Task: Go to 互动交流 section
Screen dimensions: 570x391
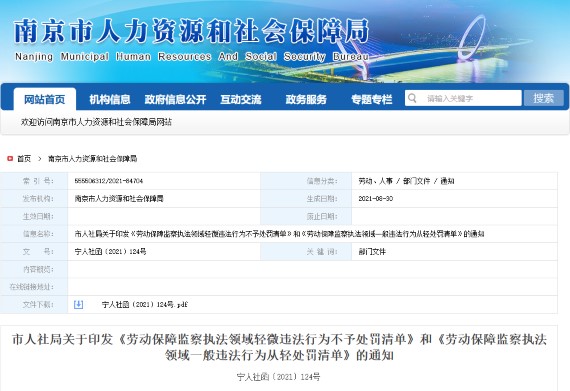Action: coord(241,99)
